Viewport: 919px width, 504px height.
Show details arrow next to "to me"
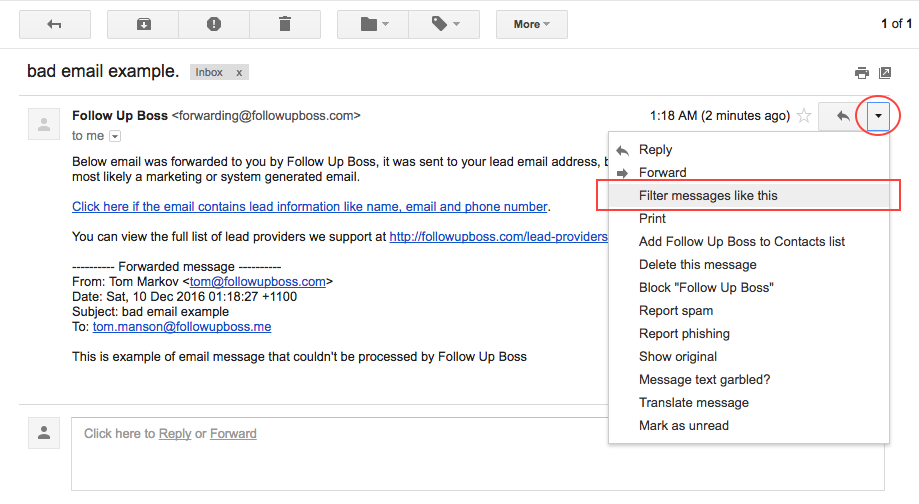coord(115,136)
